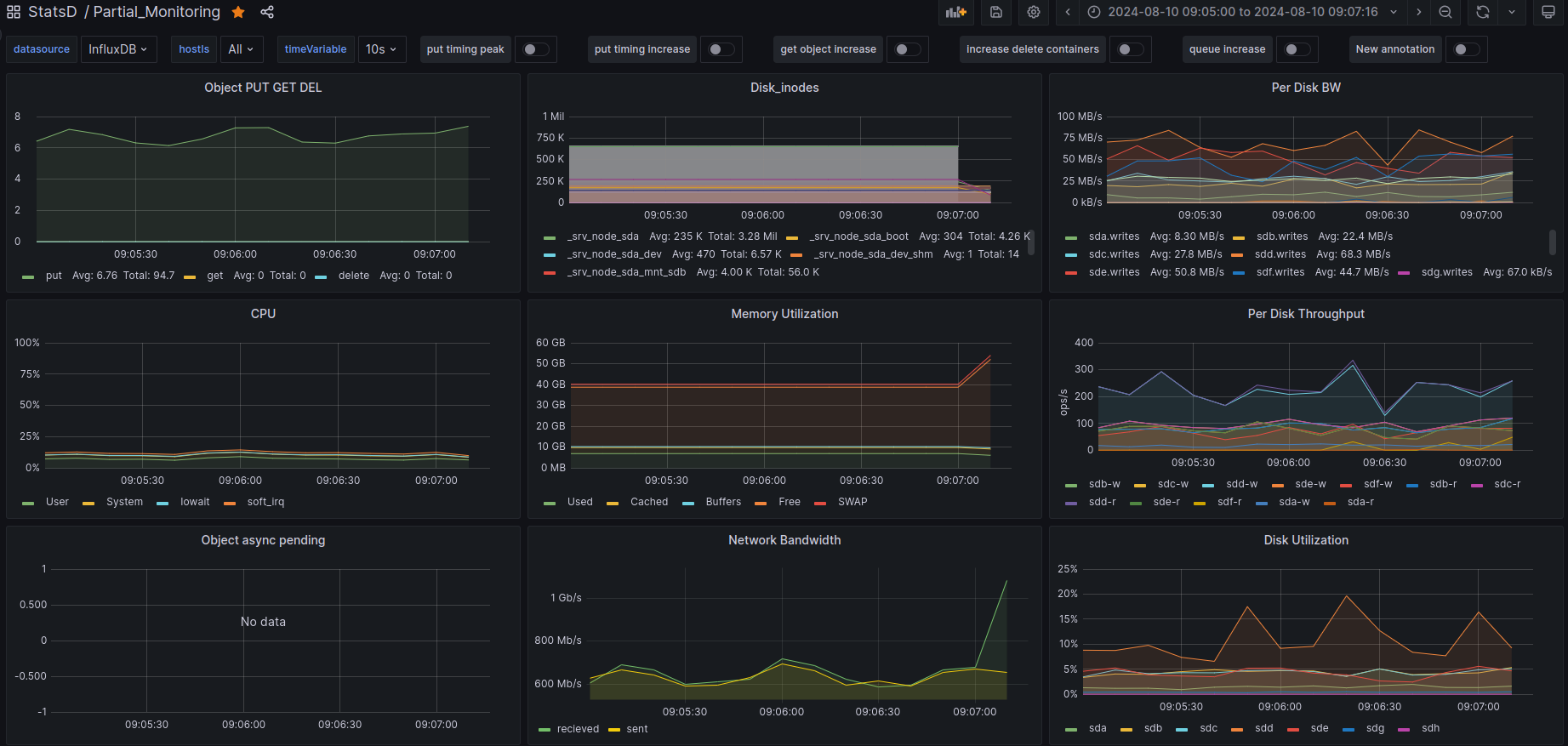Click the Add panel icon
This screenshot has height=746, width=1568.
(956, 12)
